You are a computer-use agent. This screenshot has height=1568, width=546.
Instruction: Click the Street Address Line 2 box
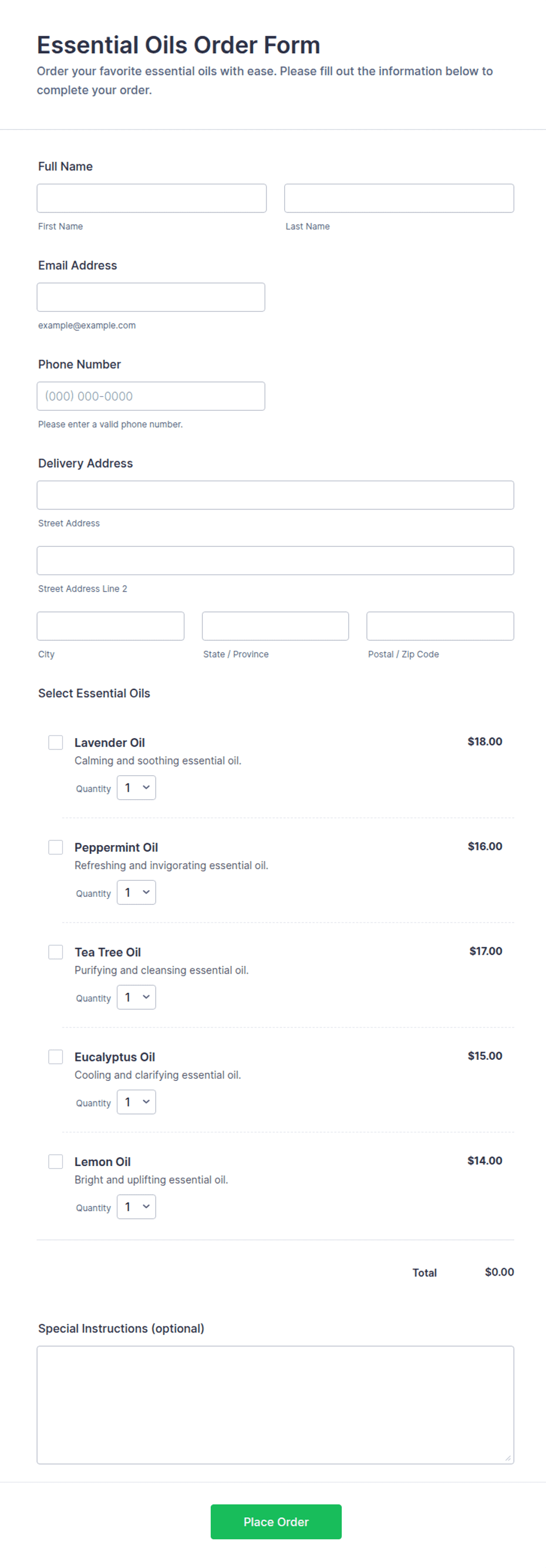[x=275, y=560]
